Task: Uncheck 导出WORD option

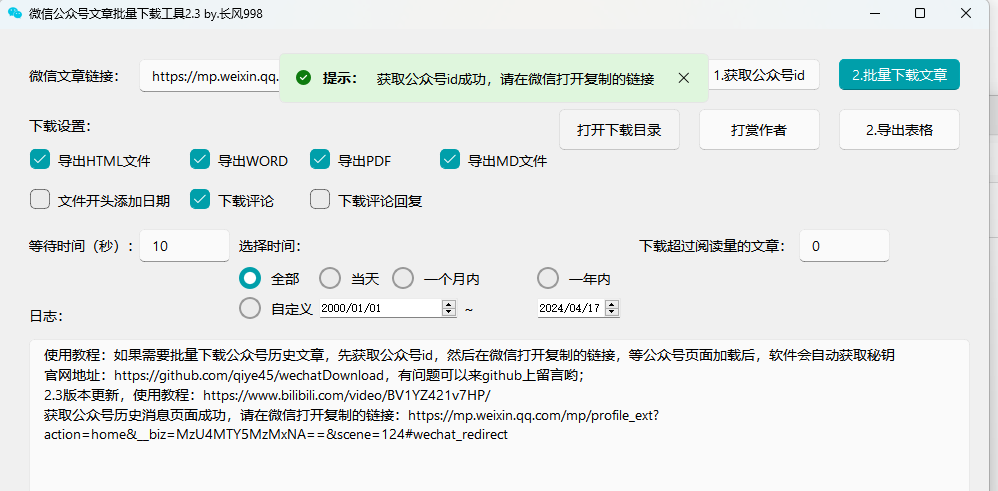Action: (x=200, y=160)
